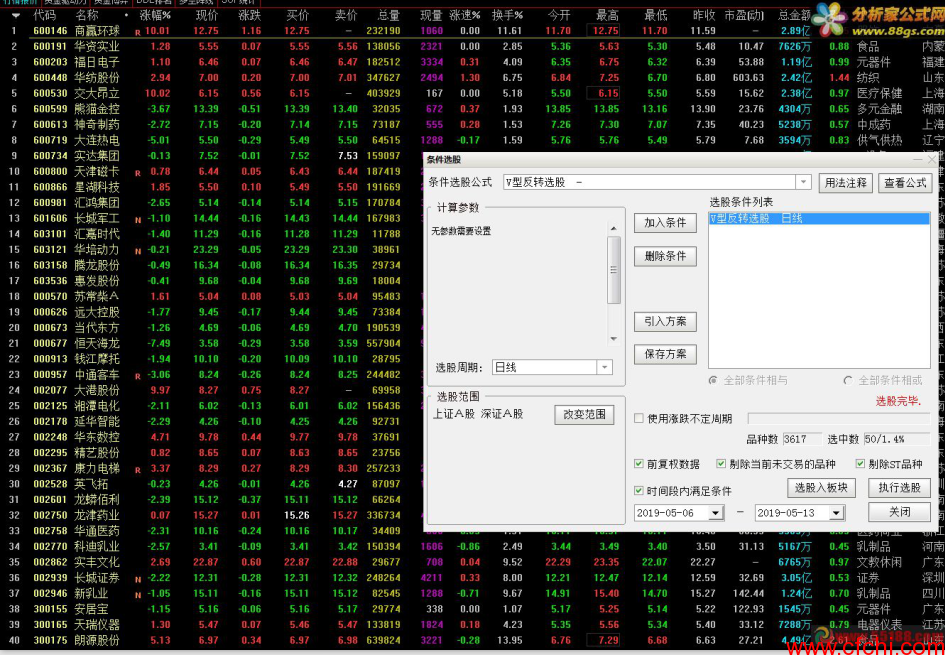Sort by the 市盈(动) column header
This screenshot has height=655, width=945.
pos(744,15)
